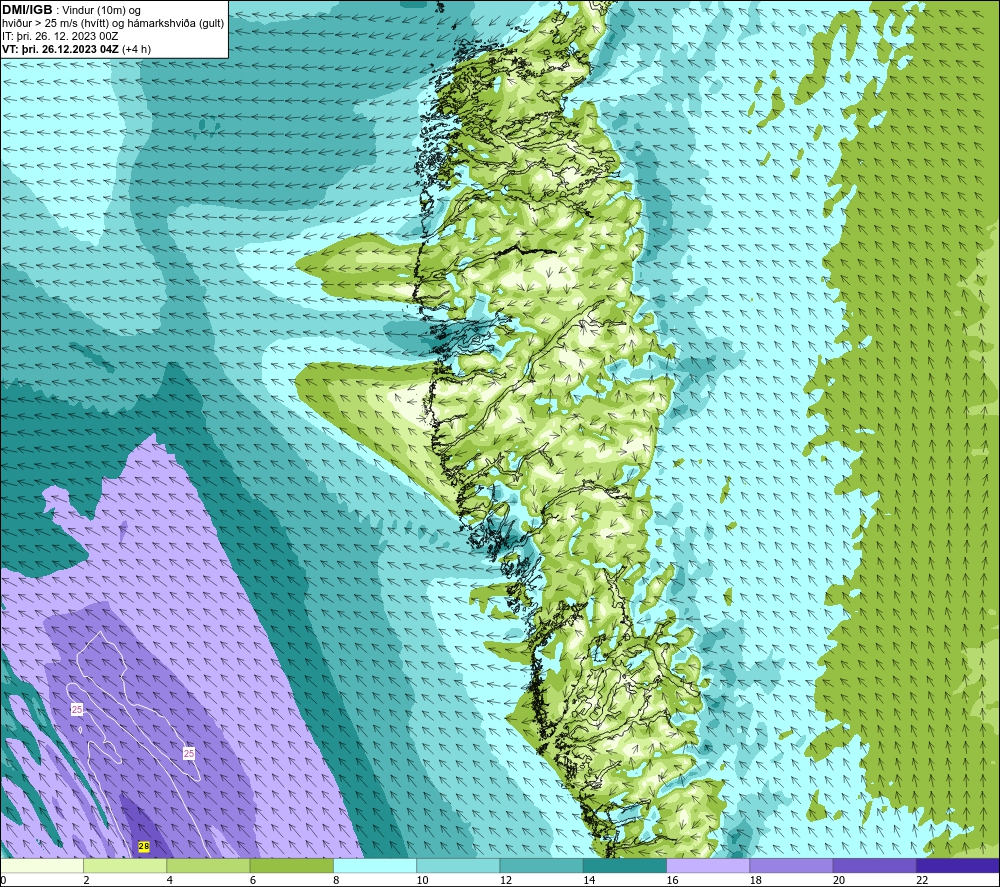Image resolution: width=1000 pixels, height=887 pixels.
Task: Select the 18–20 m/s purple legend swatch
Action: tap(791, 865)
